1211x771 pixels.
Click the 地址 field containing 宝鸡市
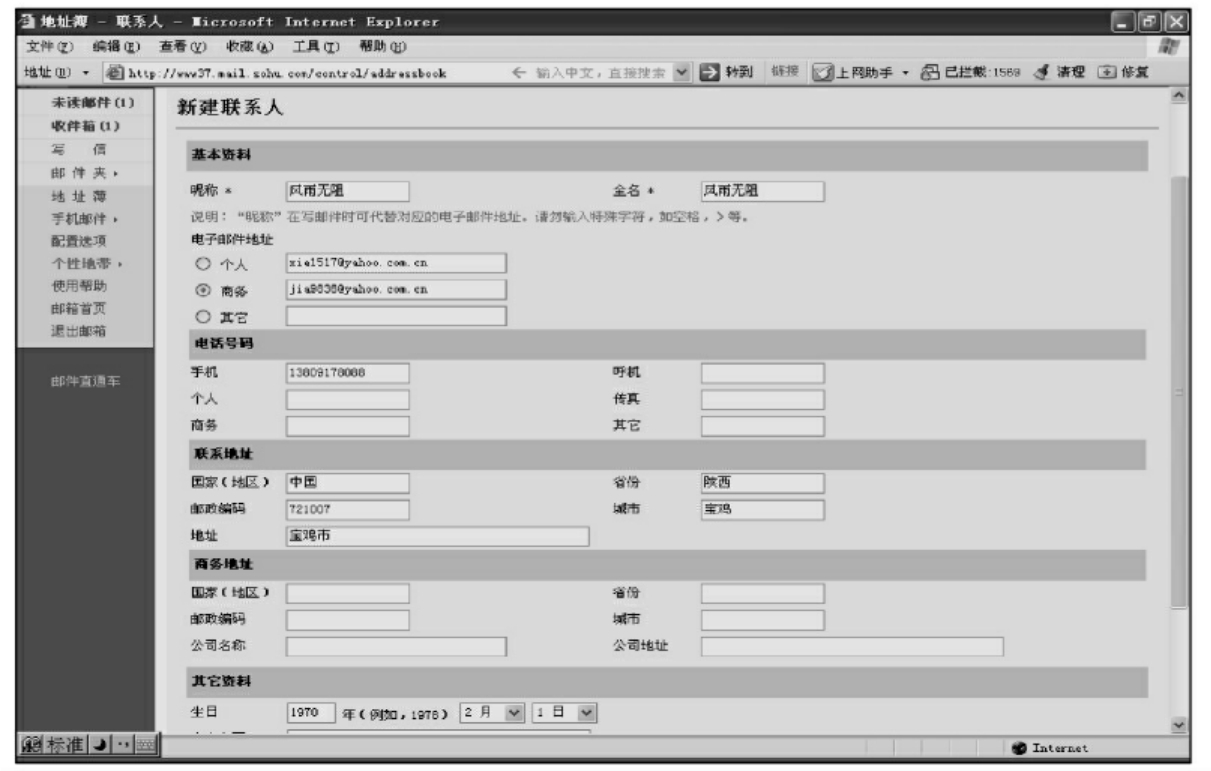tap(438, 536)
